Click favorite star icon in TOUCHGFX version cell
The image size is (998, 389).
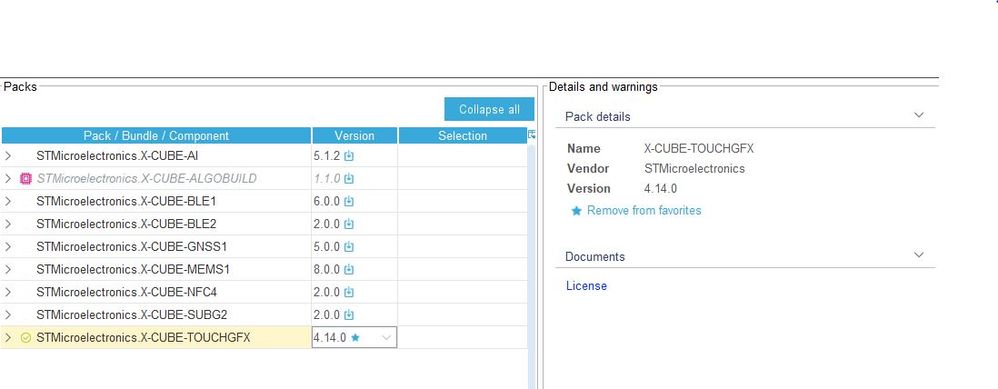tap(355, 338)
